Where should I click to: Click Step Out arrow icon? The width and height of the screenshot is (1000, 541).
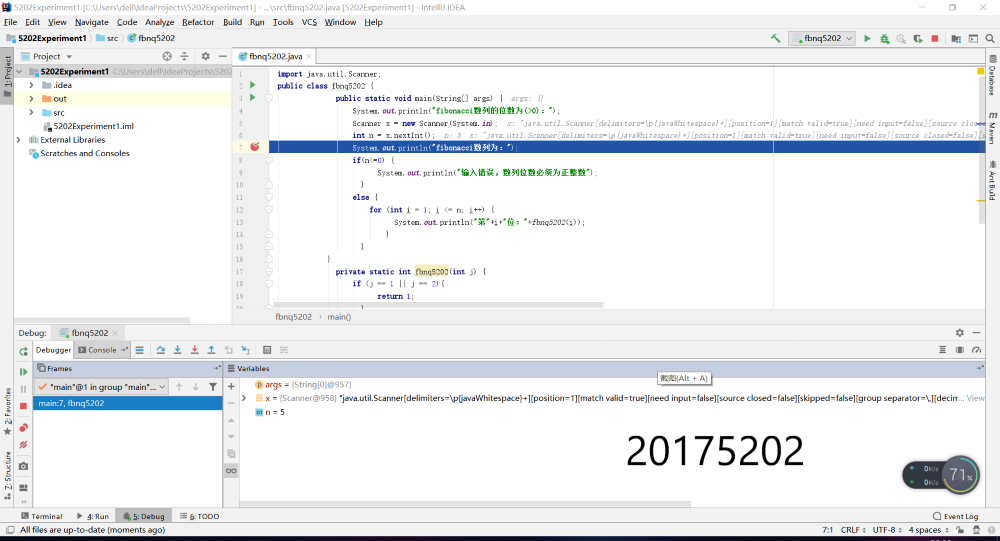[211, 350]
